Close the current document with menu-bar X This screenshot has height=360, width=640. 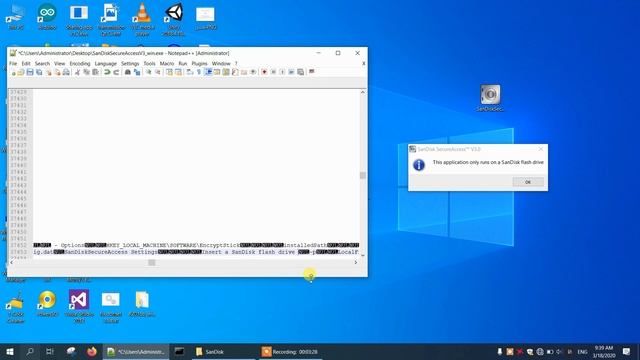click(x=363, y=64)
